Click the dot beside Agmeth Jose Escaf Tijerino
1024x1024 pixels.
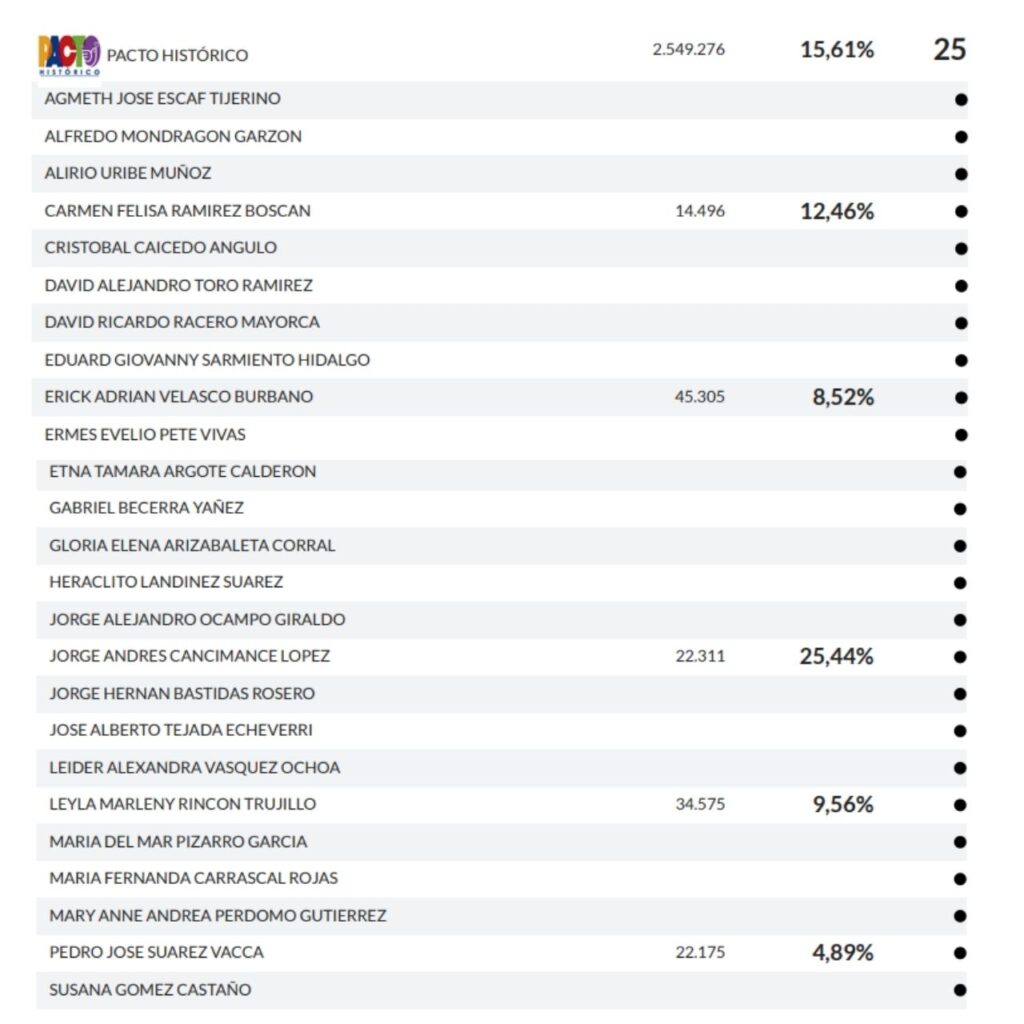(961, 99)
